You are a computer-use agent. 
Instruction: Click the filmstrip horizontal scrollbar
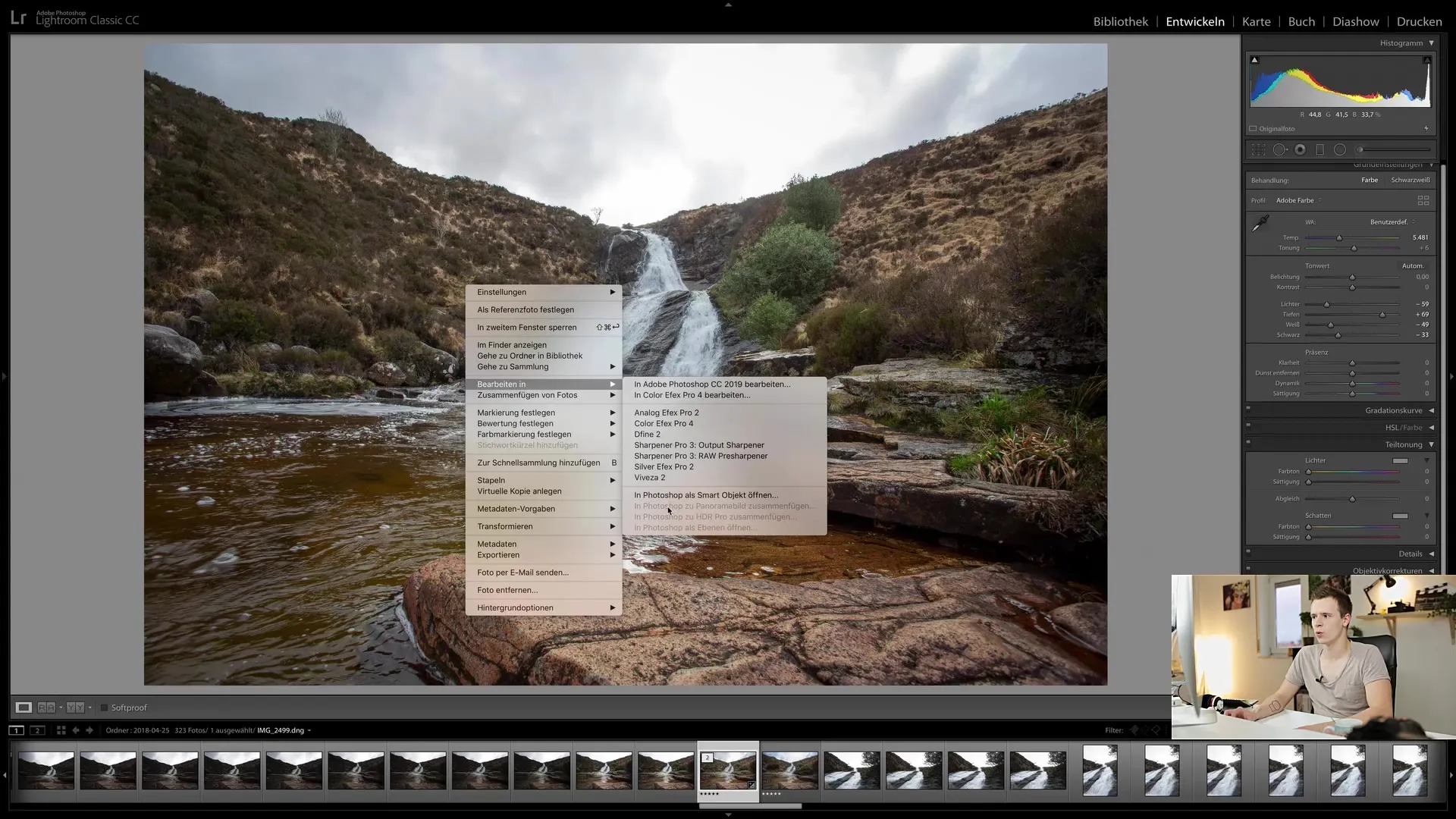(750, 806)
